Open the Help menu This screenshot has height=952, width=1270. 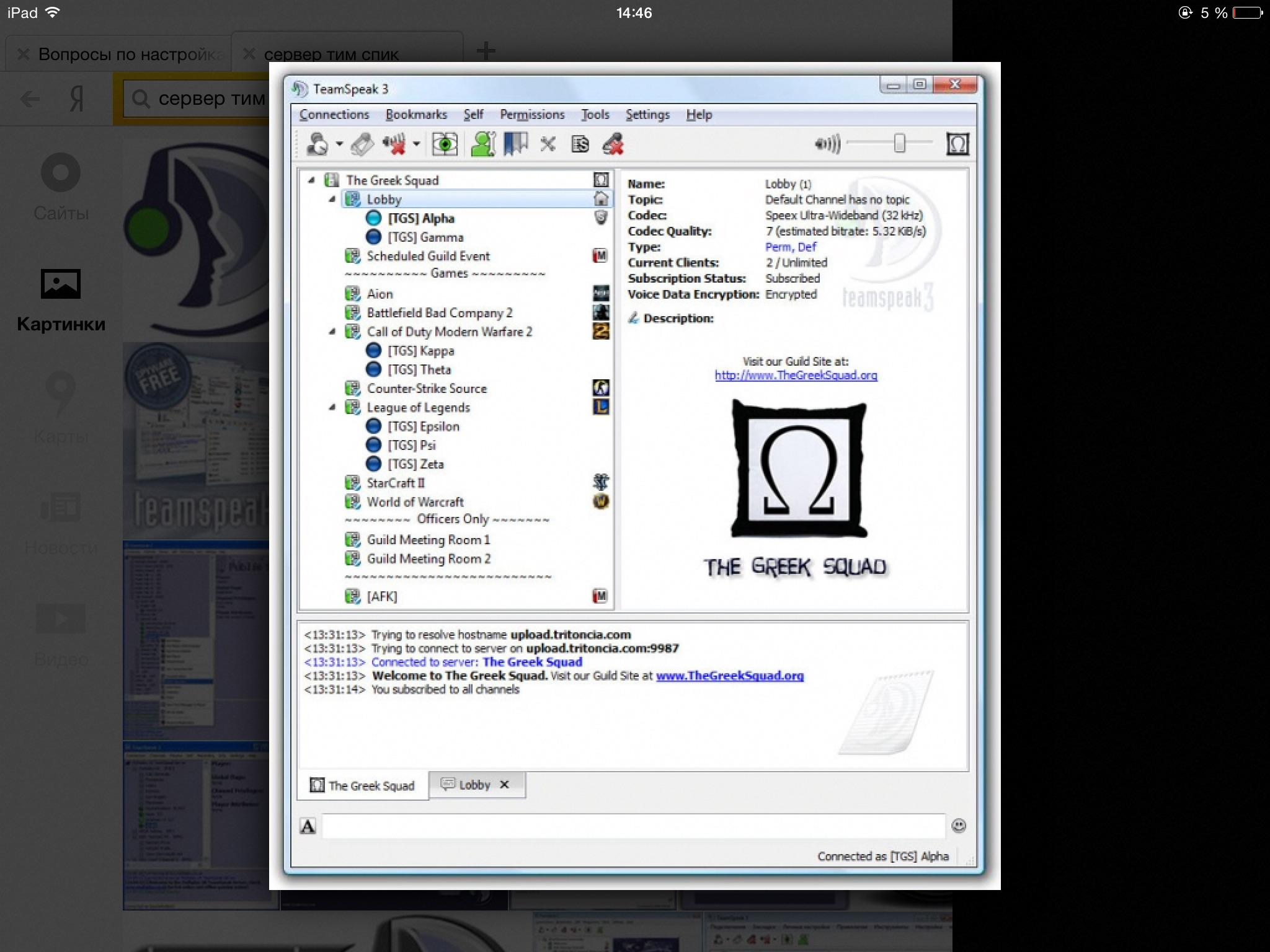point(699,115)
